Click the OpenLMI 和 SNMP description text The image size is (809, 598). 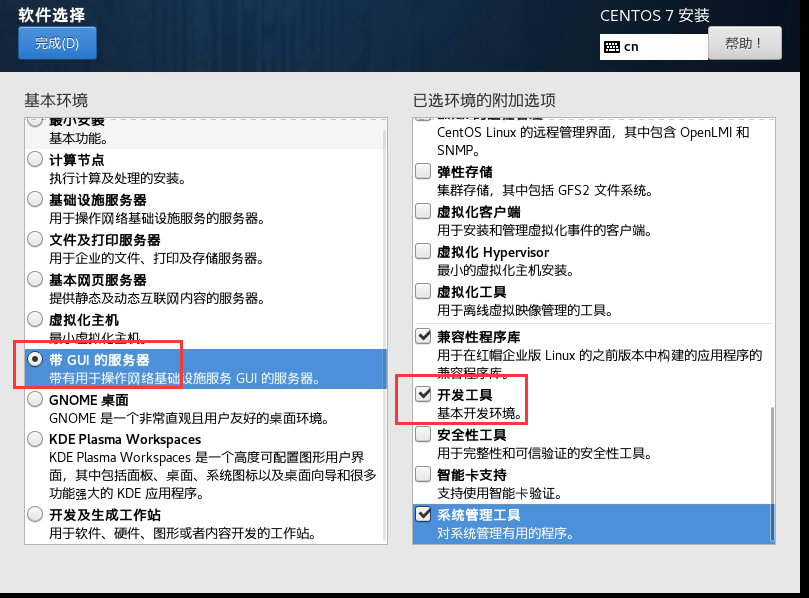pyautogui.click(x=593, y=141)
